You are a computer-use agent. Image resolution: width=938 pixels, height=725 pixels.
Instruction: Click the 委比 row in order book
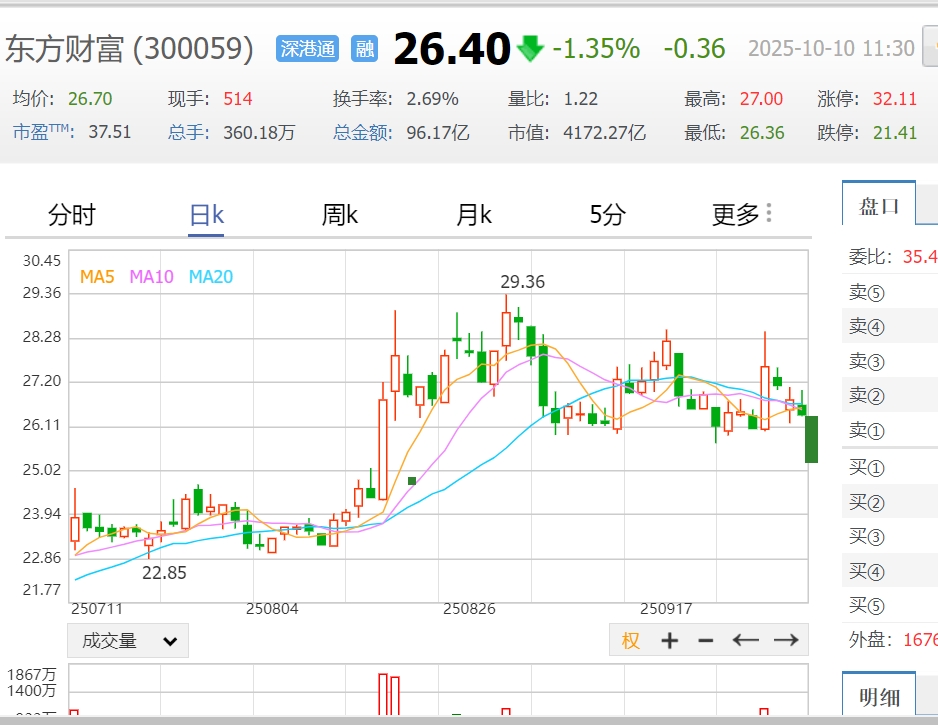coord(890,257)
